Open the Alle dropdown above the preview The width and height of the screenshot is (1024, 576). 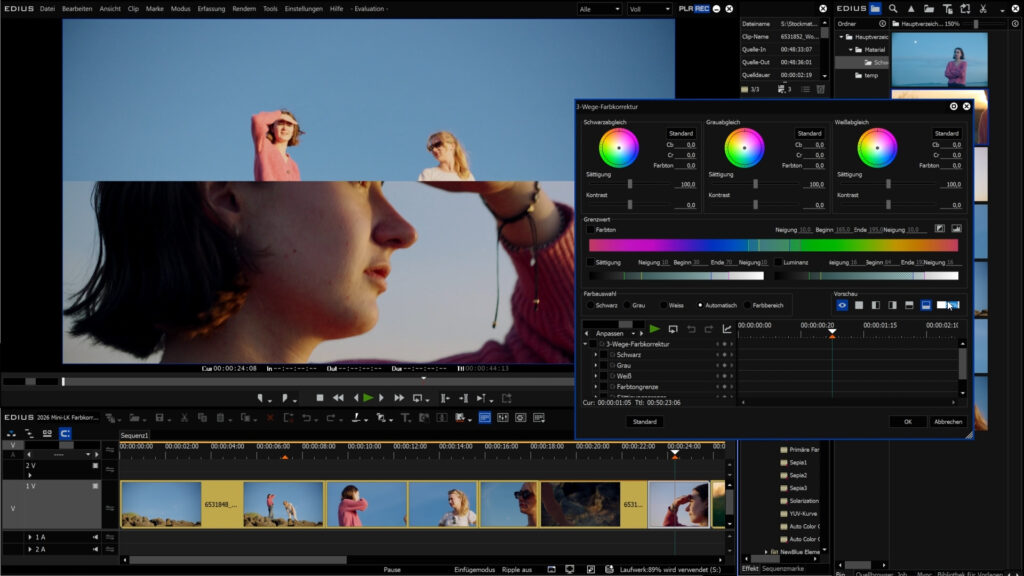598,9
